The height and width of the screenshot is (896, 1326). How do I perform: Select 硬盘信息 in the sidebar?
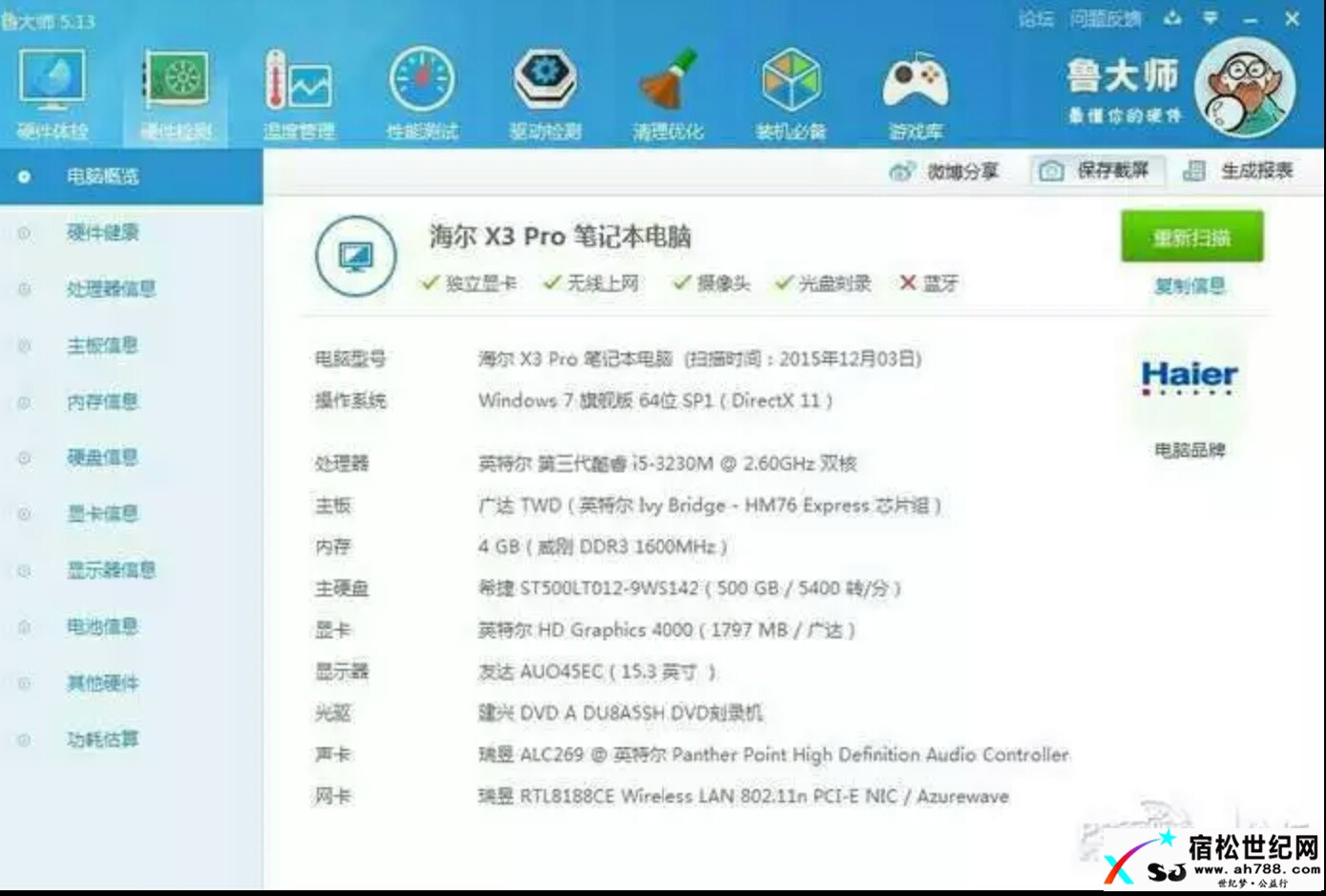[103, 458]
